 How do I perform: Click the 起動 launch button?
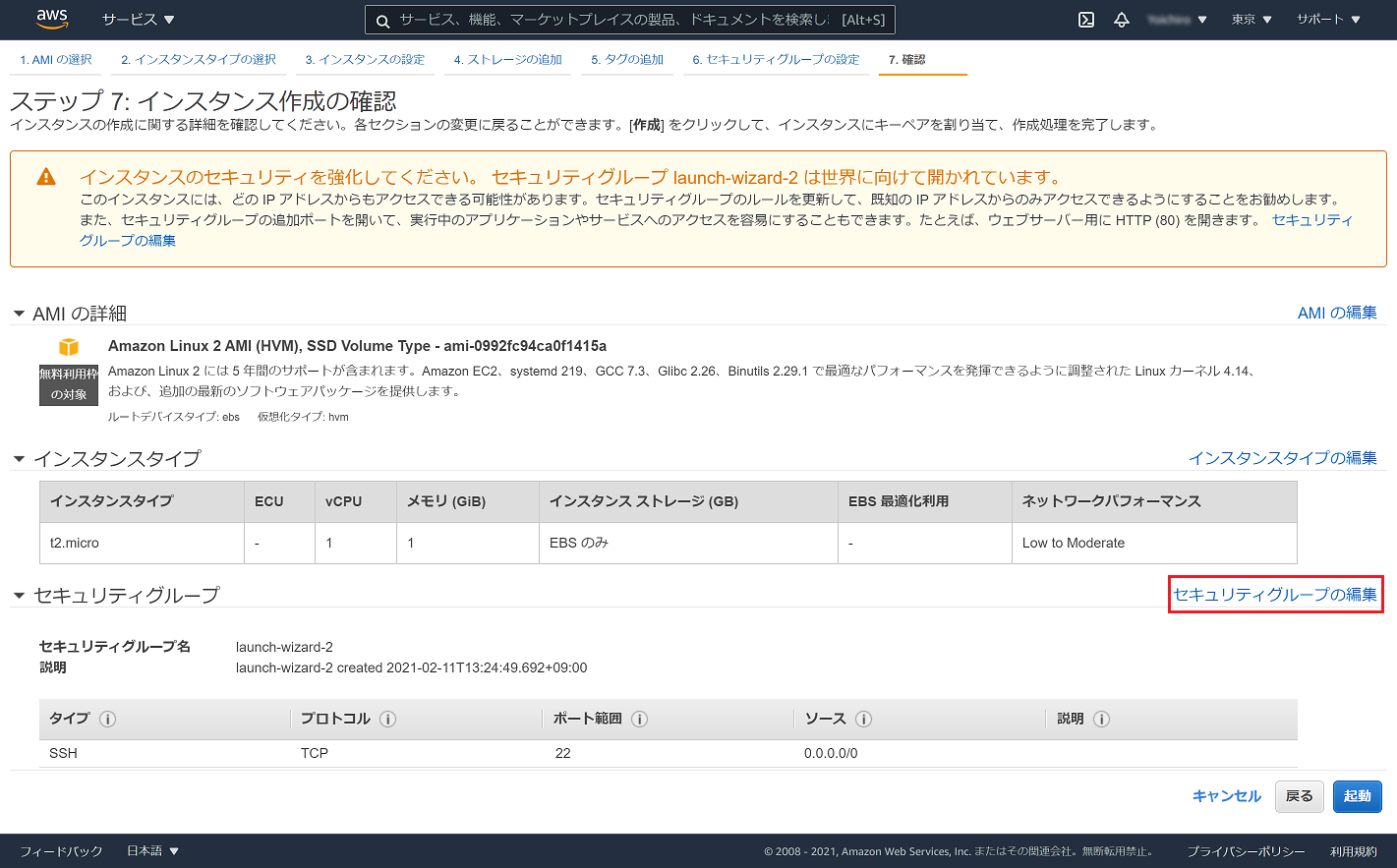[x=1357, y=796]
